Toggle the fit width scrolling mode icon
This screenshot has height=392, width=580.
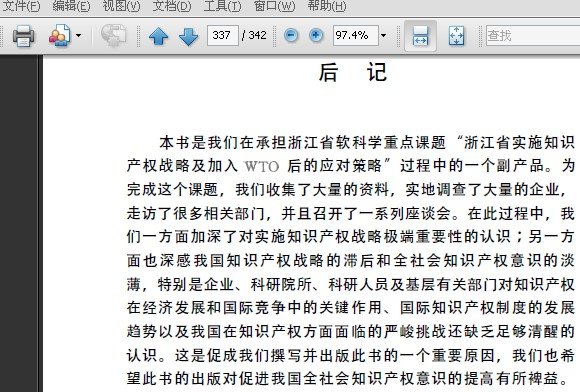[x=420, y=36]
